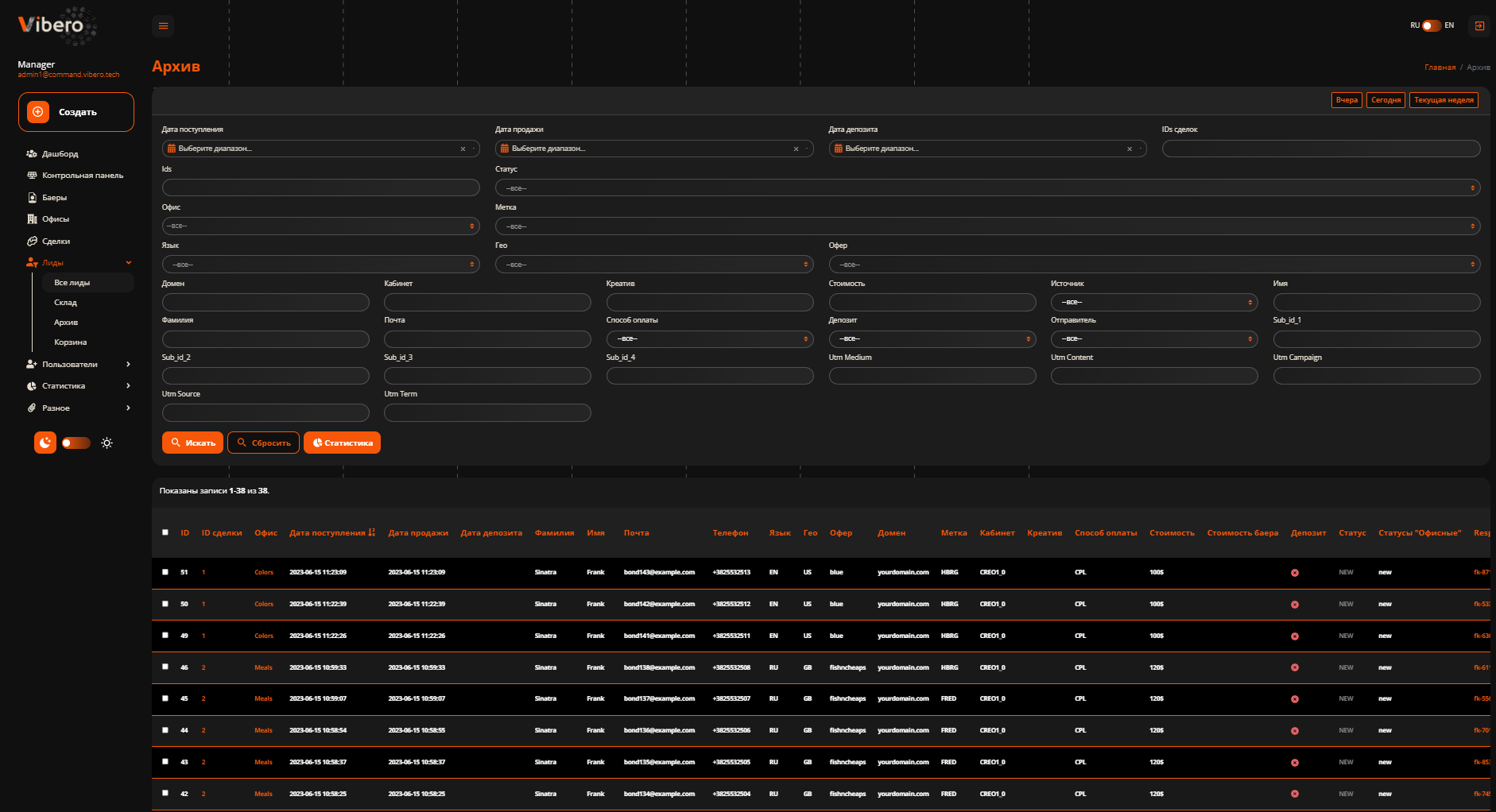Clear the Дата депозита range
This screenshot has height=812, width=1496.
(x=1130, y=149)
